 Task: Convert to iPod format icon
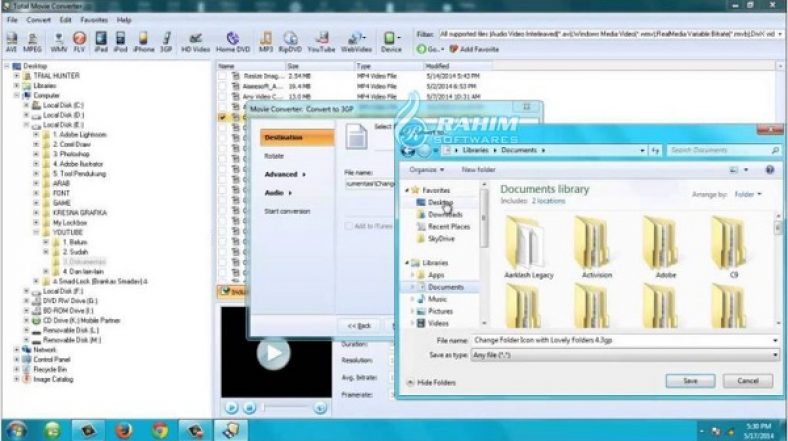point(120,42)
